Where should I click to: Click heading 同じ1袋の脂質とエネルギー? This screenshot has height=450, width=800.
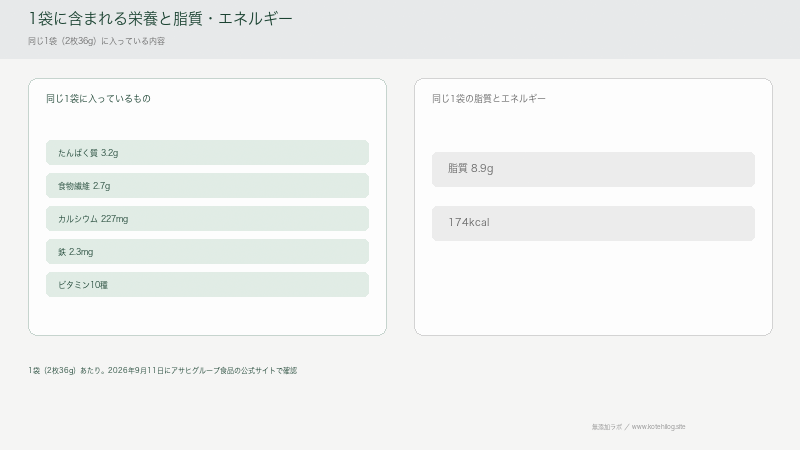click(x=489, y=98)
